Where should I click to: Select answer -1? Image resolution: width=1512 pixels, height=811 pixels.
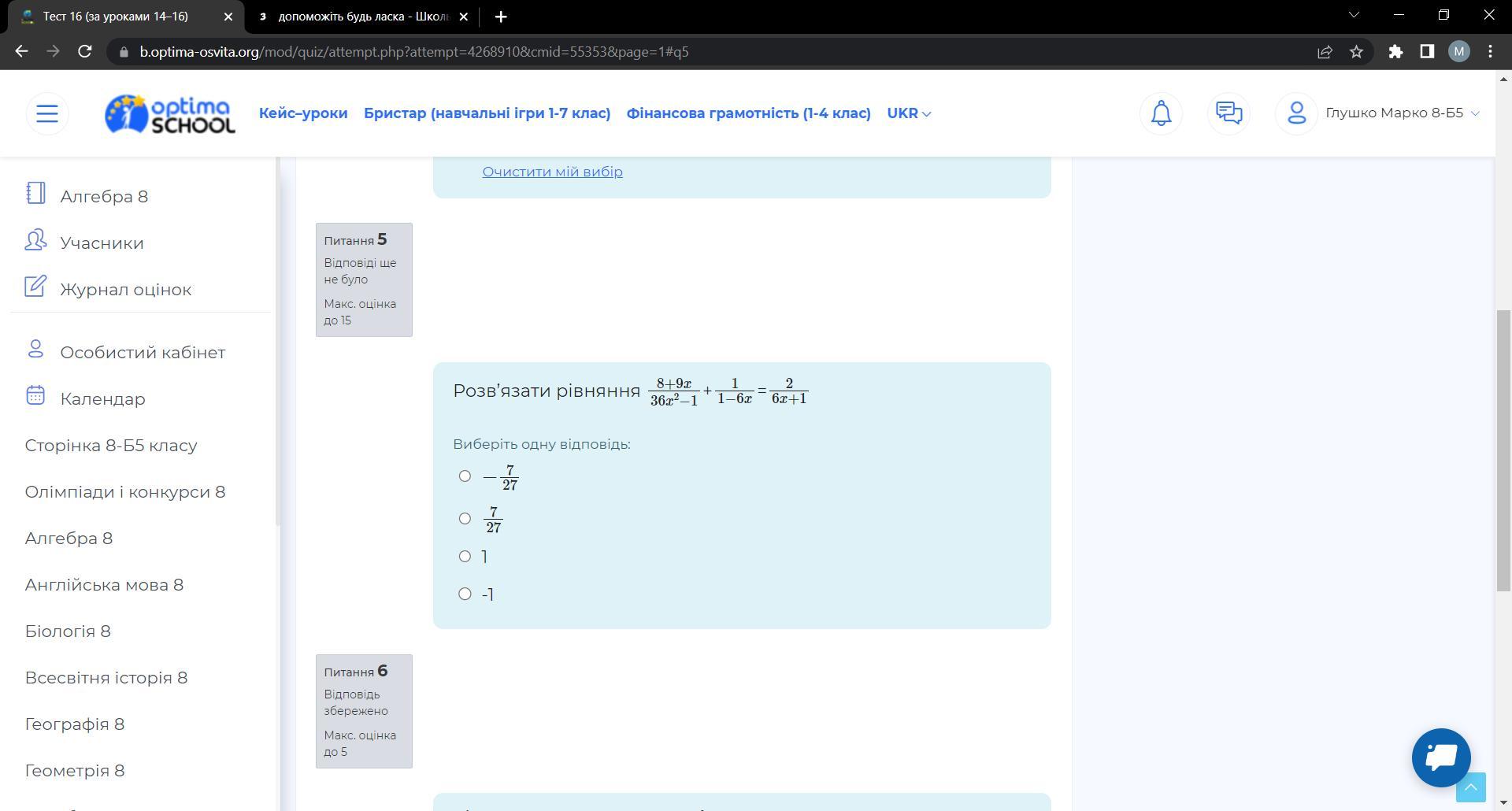coord(465,594)
